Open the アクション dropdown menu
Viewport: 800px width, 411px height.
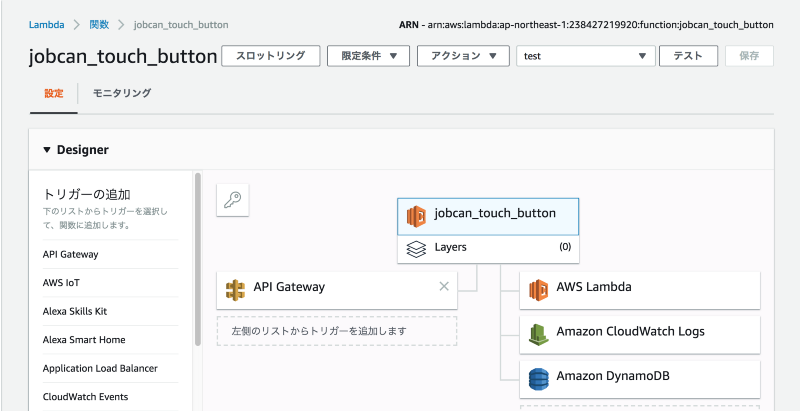point(463,56)
